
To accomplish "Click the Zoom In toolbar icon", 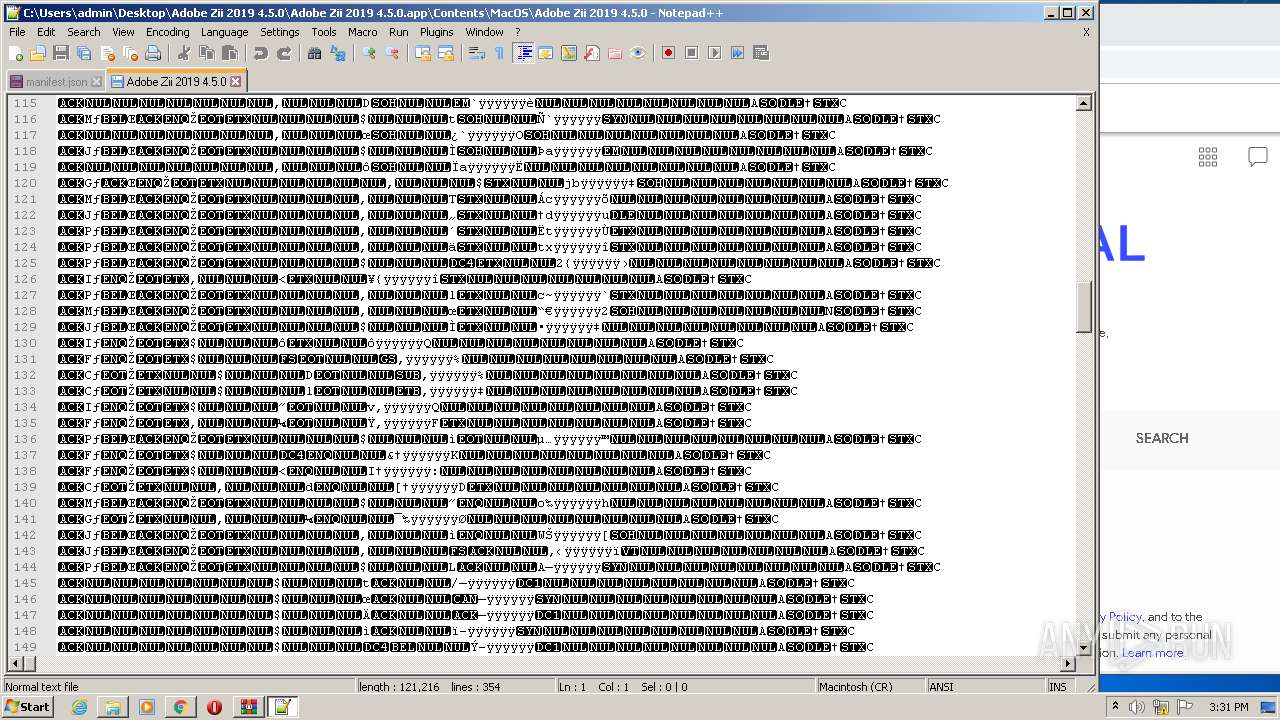I will (368, 53).
